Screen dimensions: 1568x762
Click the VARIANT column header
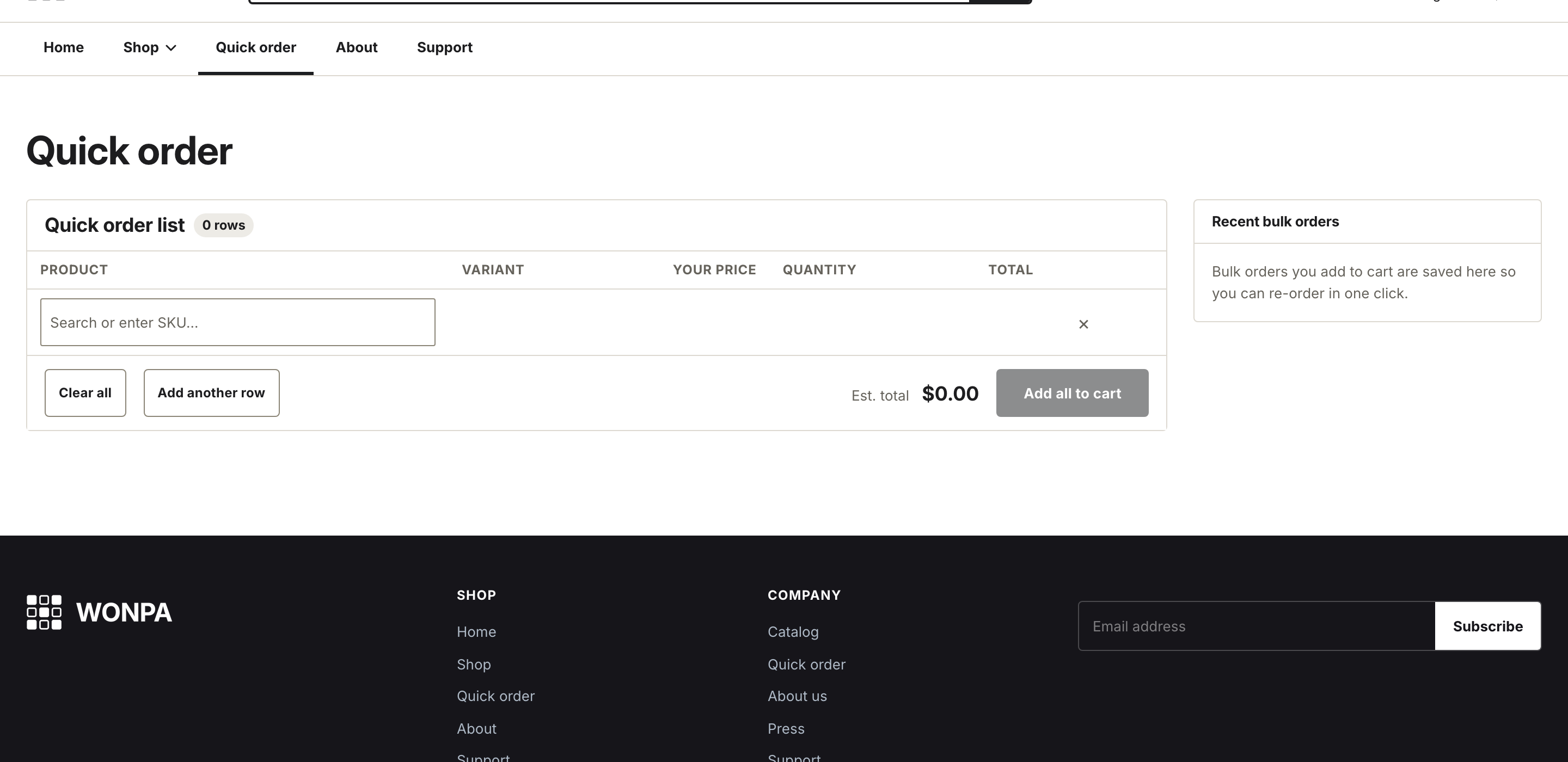492,270
